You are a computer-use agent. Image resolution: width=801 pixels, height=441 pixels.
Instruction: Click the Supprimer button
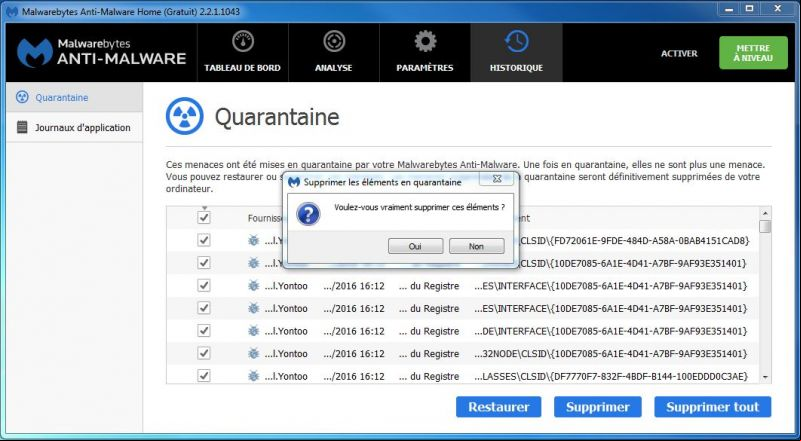coord(598,407)
